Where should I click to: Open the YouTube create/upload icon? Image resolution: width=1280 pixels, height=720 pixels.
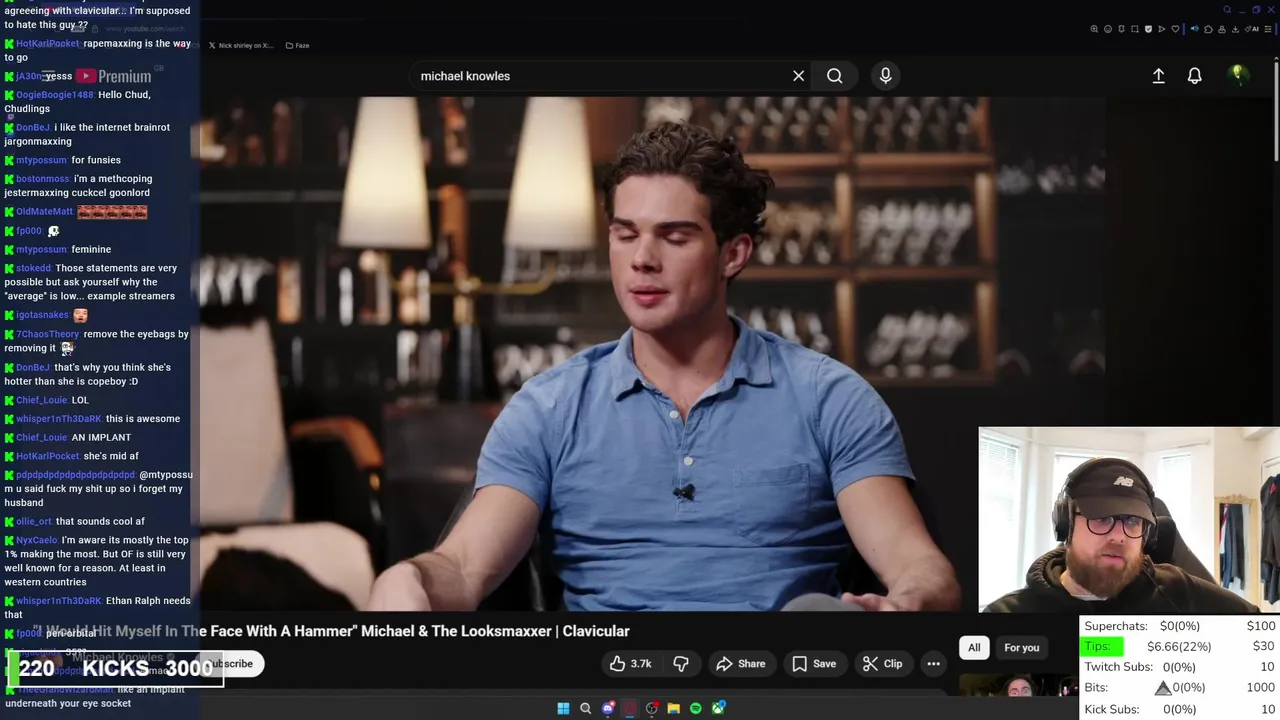point(1158,76)
